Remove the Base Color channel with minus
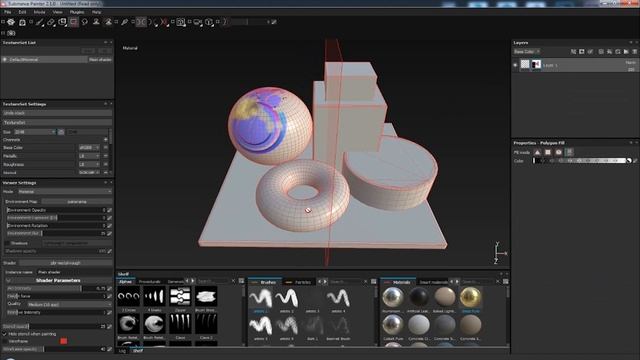The width and height of the screenshot is (640, 360). click(106, 147)
